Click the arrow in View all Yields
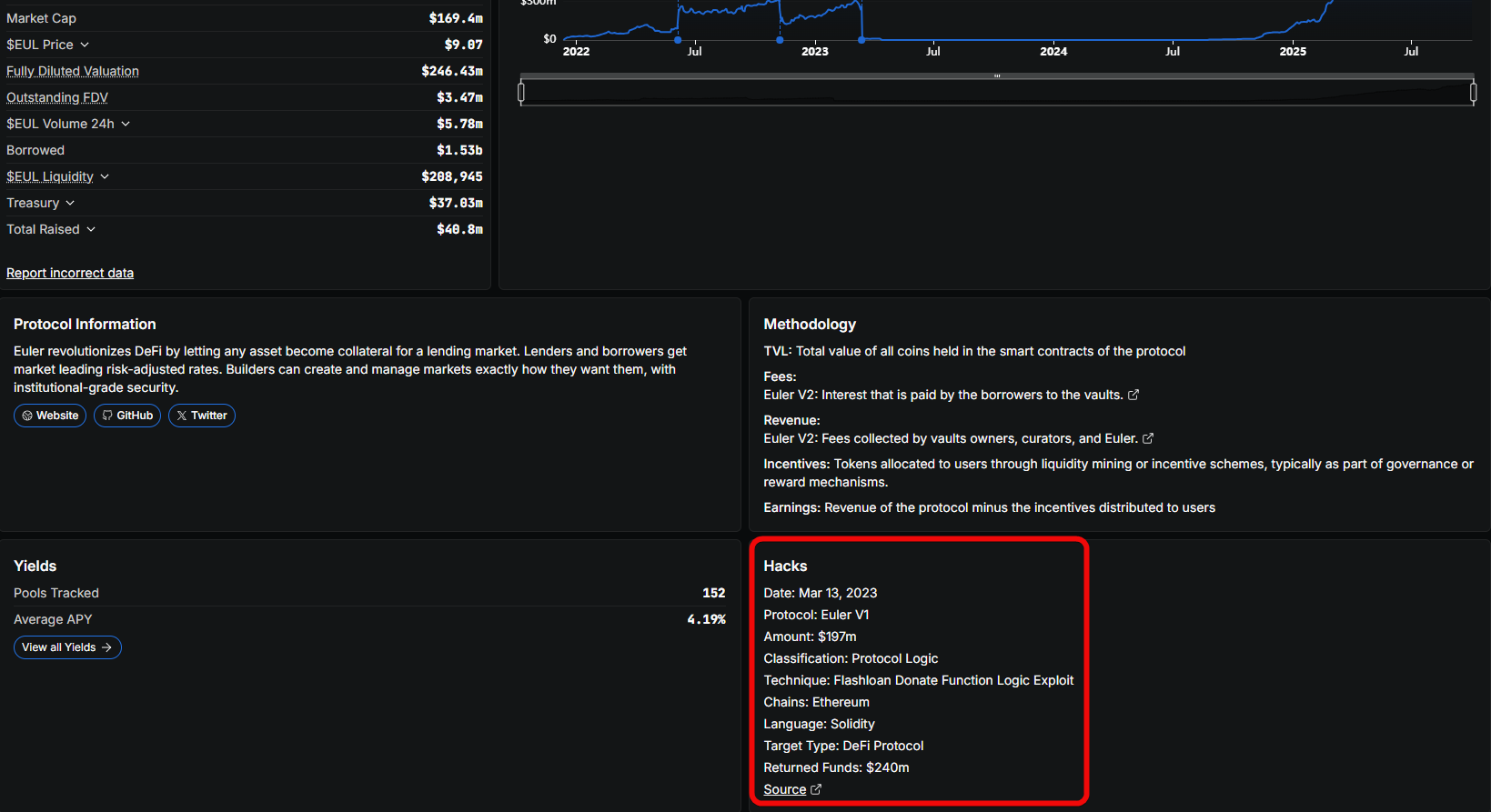1491x812 pixels. click(x=106, y=647)
